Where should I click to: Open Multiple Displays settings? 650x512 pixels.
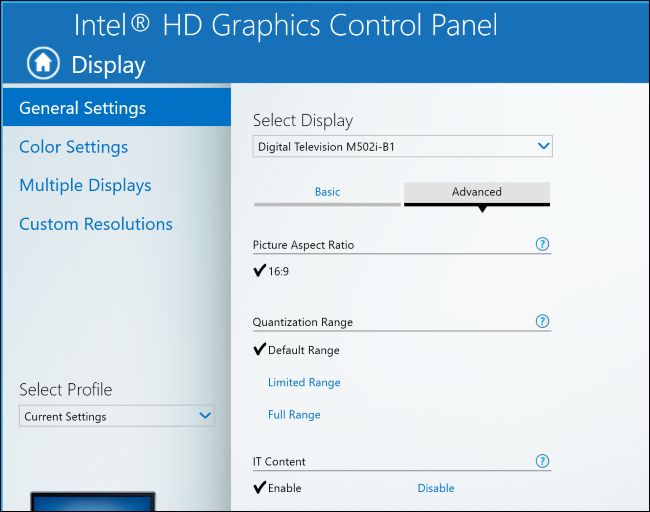(85, 185)
